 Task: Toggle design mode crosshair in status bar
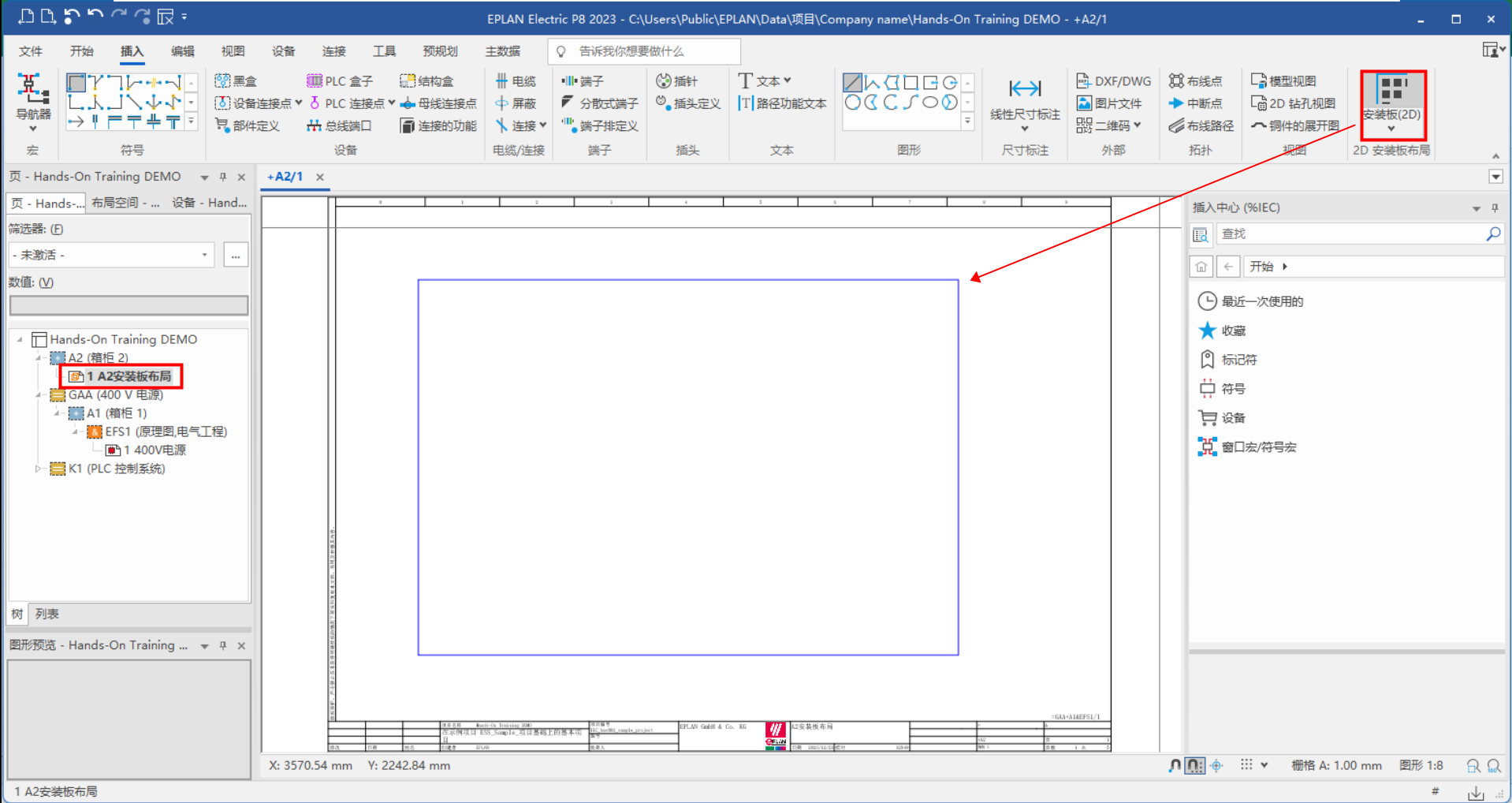1216,765
